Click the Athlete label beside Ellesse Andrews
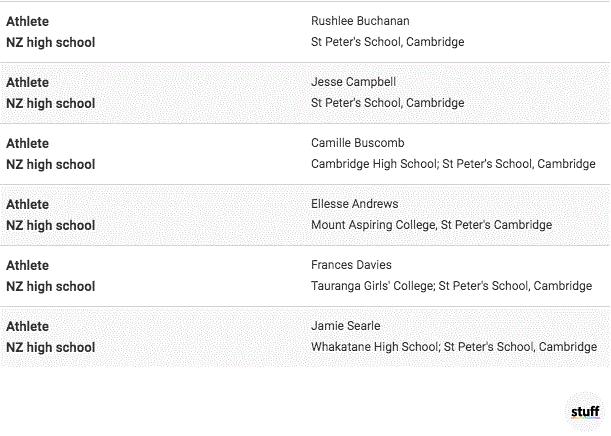Image resolution: width=611 pixels, height=436 pixels. 27,204
